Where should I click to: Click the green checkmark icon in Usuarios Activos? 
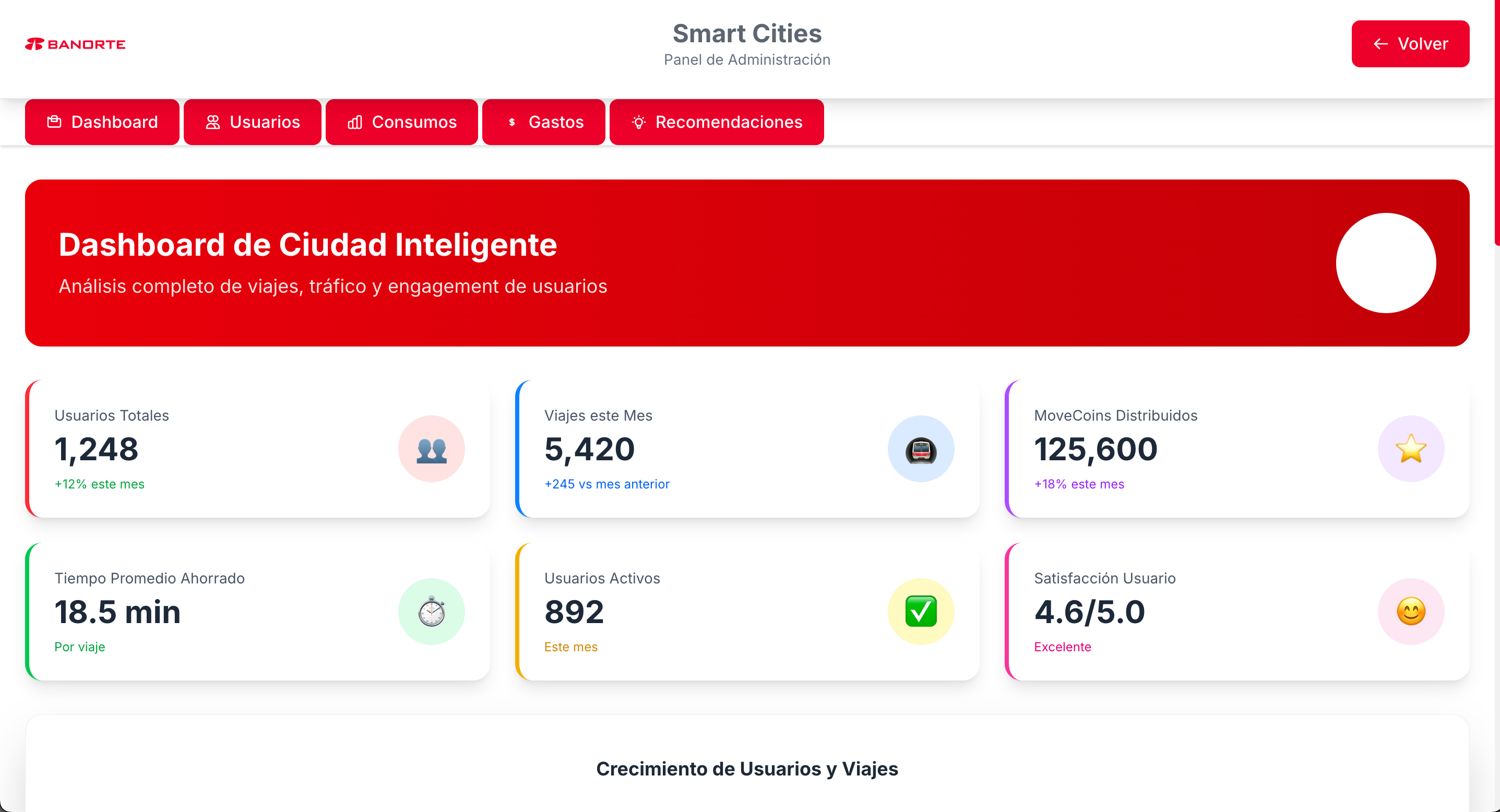[921, 611]
